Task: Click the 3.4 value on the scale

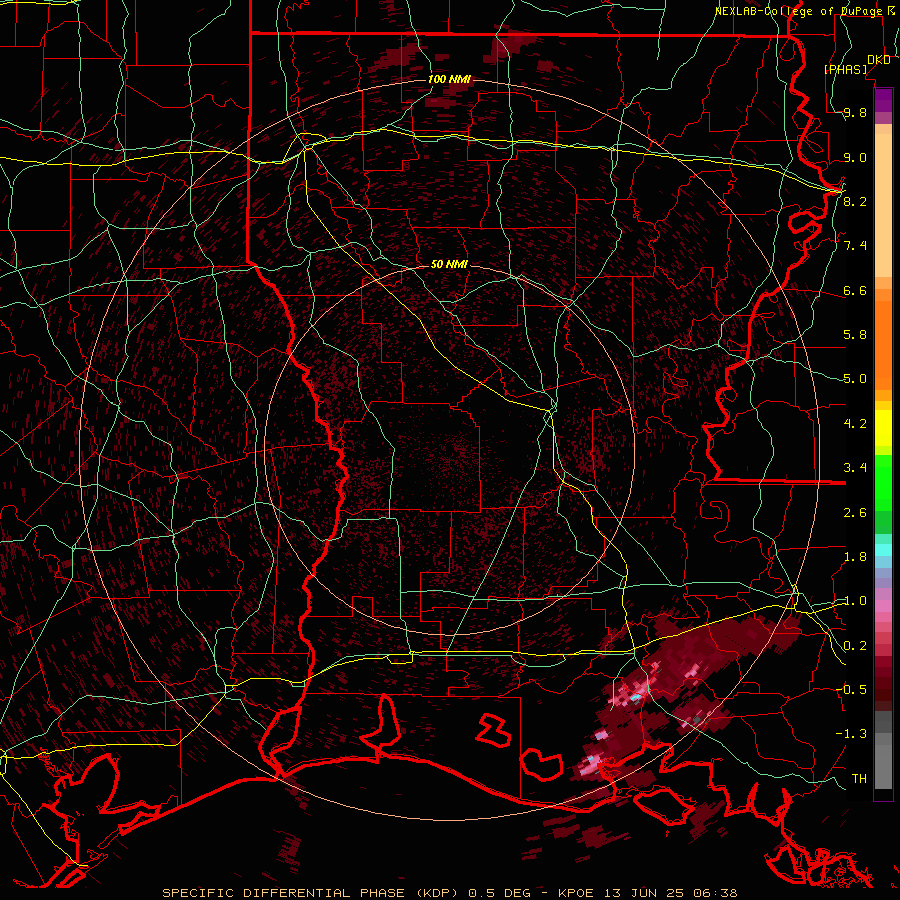Action: pyautogui.click(x=855, y=468)
